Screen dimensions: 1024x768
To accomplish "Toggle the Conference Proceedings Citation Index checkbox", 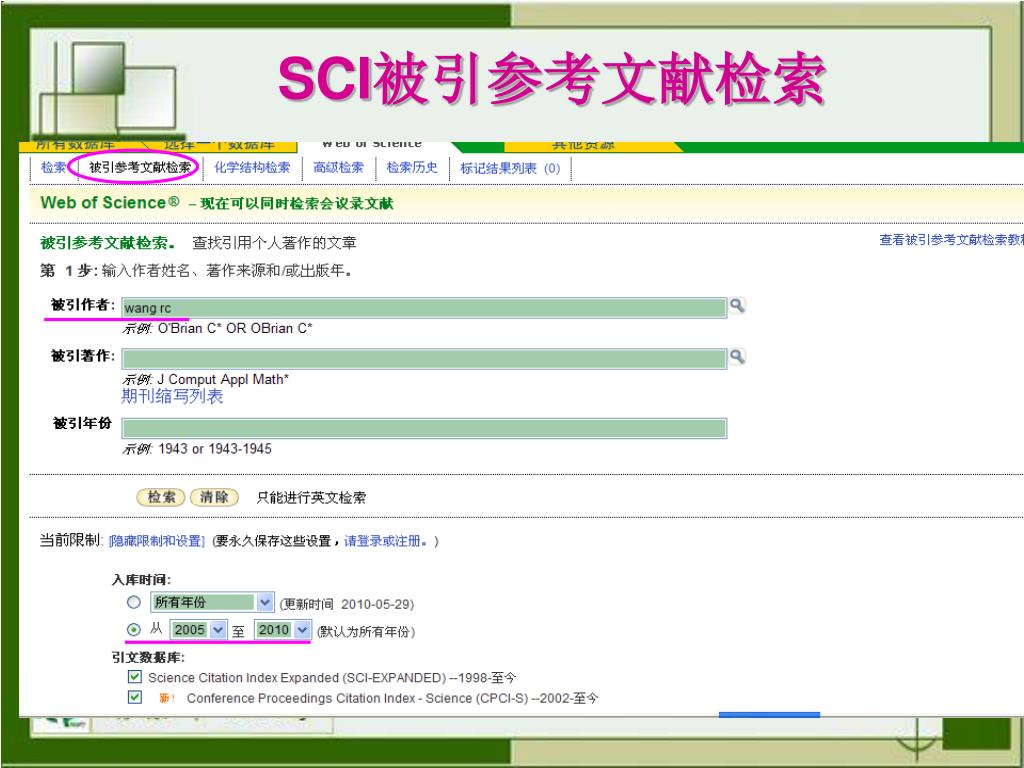I will [x=135, y=697].
